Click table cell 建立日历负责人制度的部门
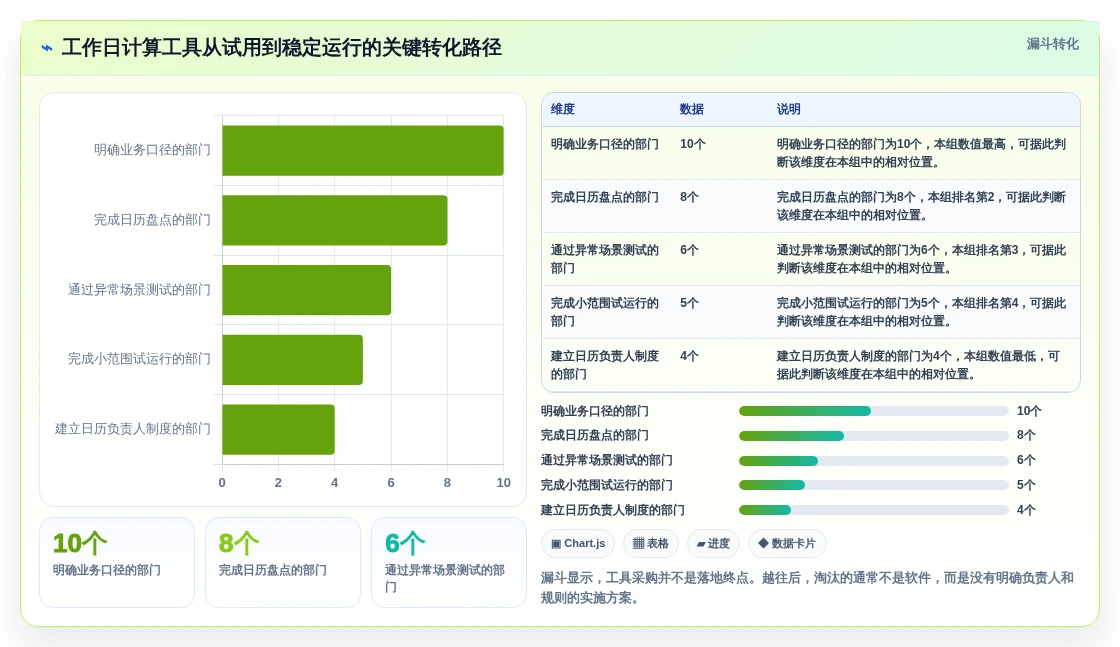The height and width of the screenshot is (647, 1120). tap(604, 365)
